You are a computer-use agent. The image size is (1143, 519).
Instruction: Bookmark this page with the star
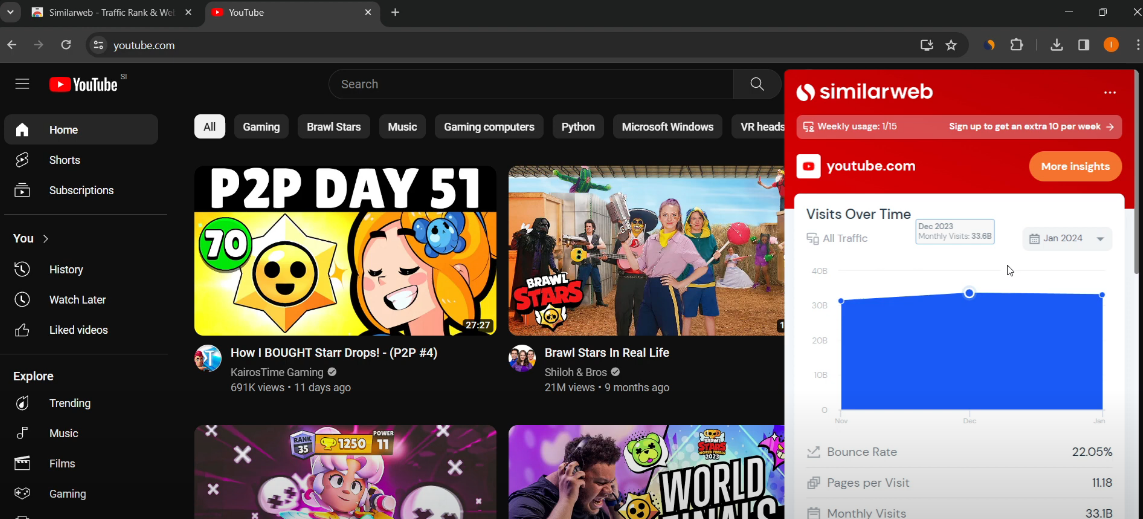[x=951, y=45]
